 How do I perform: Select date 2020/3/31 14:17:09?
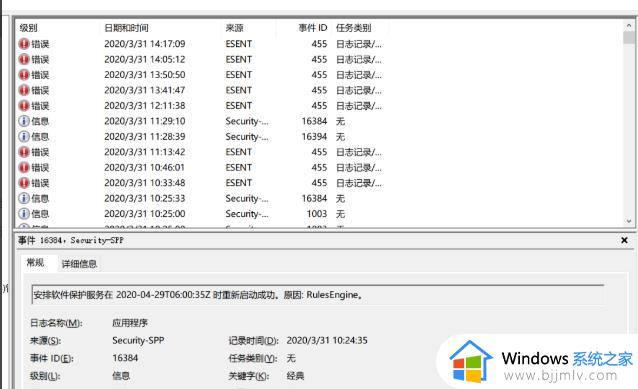[144, 44]
